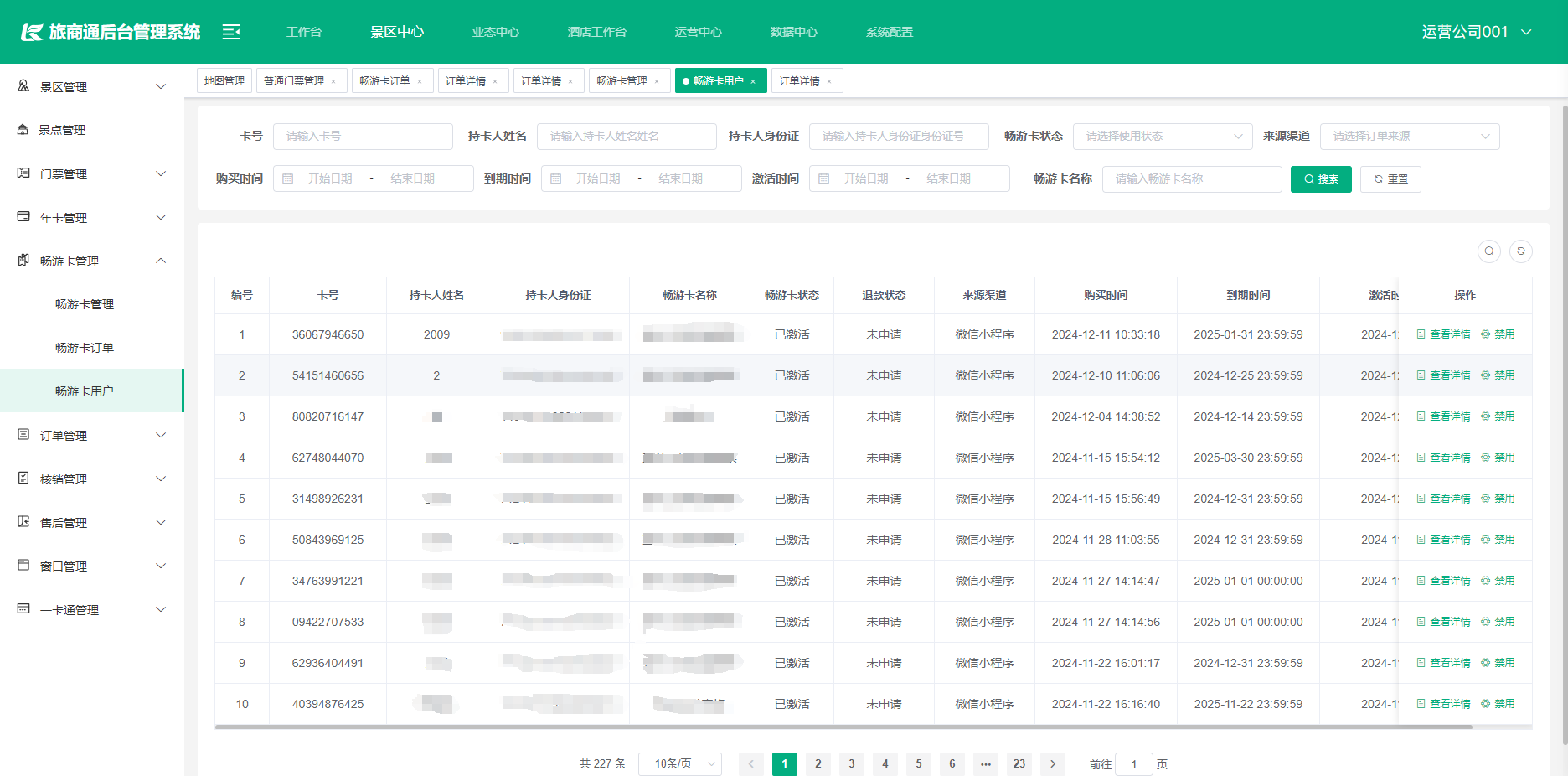Click the 畅游卡名称 input field
Viewport: 1568px width, 776px height.
(1192, 178)
